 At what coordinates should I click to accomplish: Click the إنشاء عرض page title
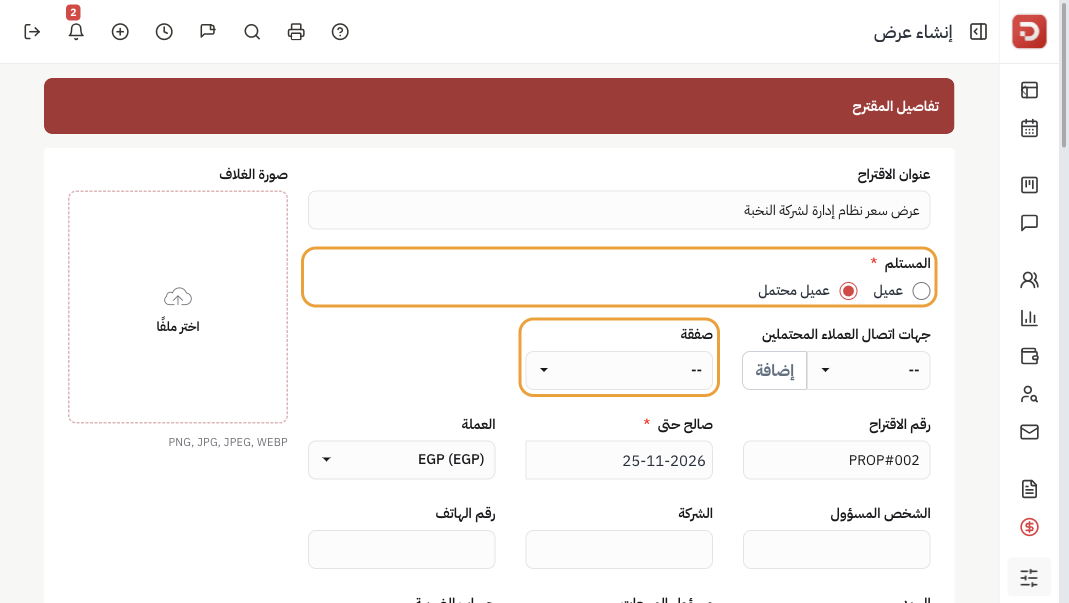(x=913, y=32)
